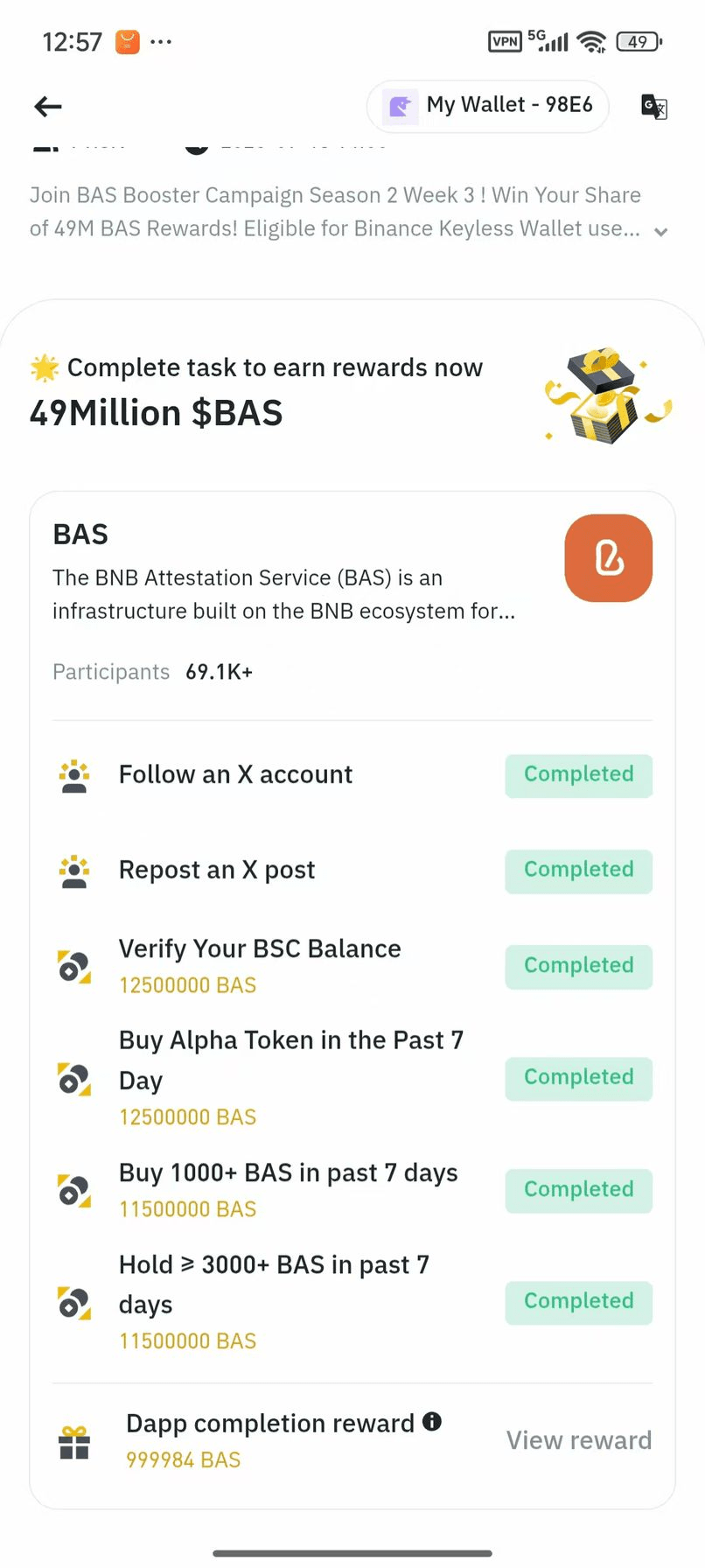Tap Completed button for Repost an X post
The width and height of the screenshot is (705, 1568).
click(578, 871)
